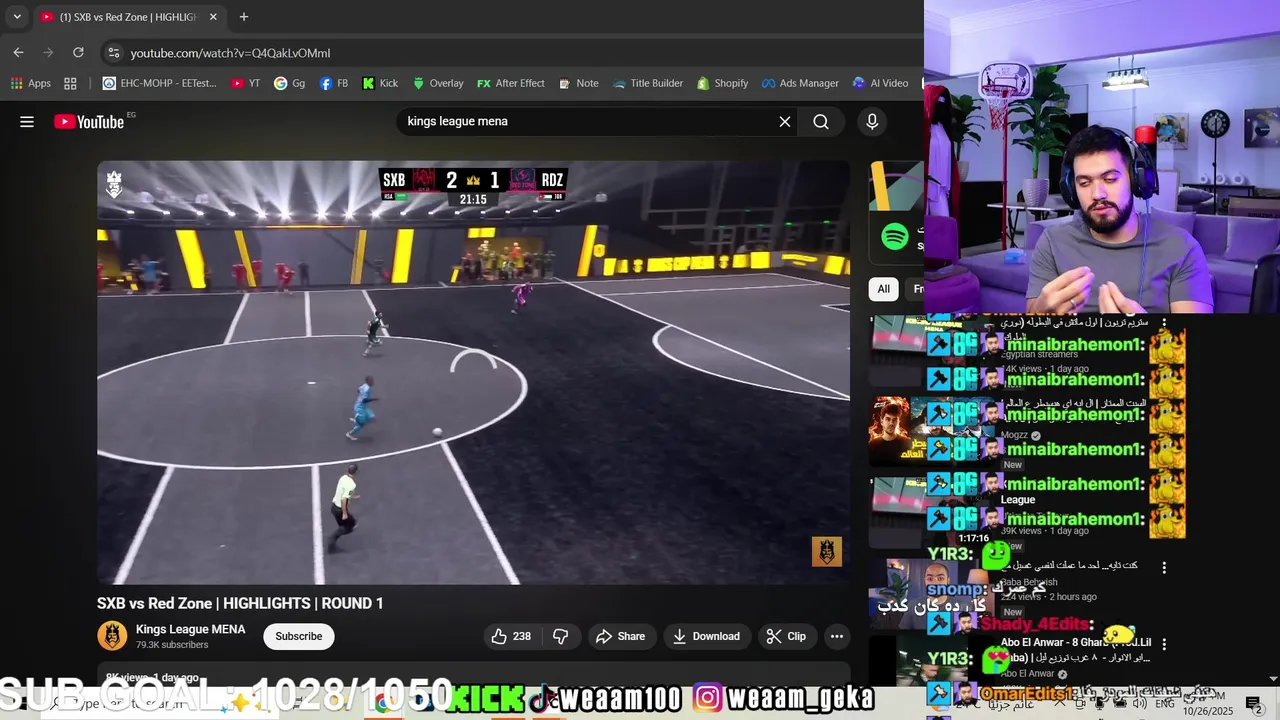Subscribe to Kings League MENA
Image resolution: width=1280 pixels, height=720 pixels.
(x=299, y=636)
